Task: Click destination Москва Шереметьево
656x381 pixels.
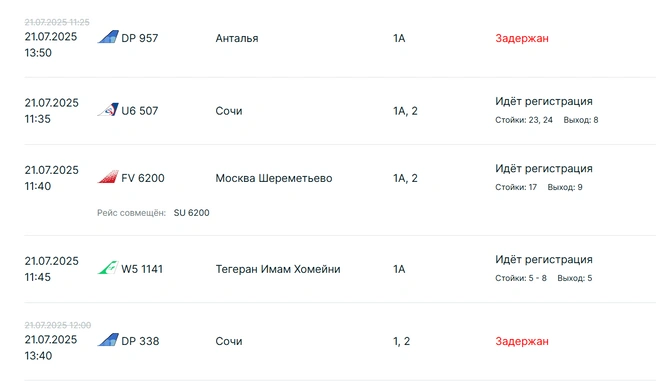Action: coord(274,178)
